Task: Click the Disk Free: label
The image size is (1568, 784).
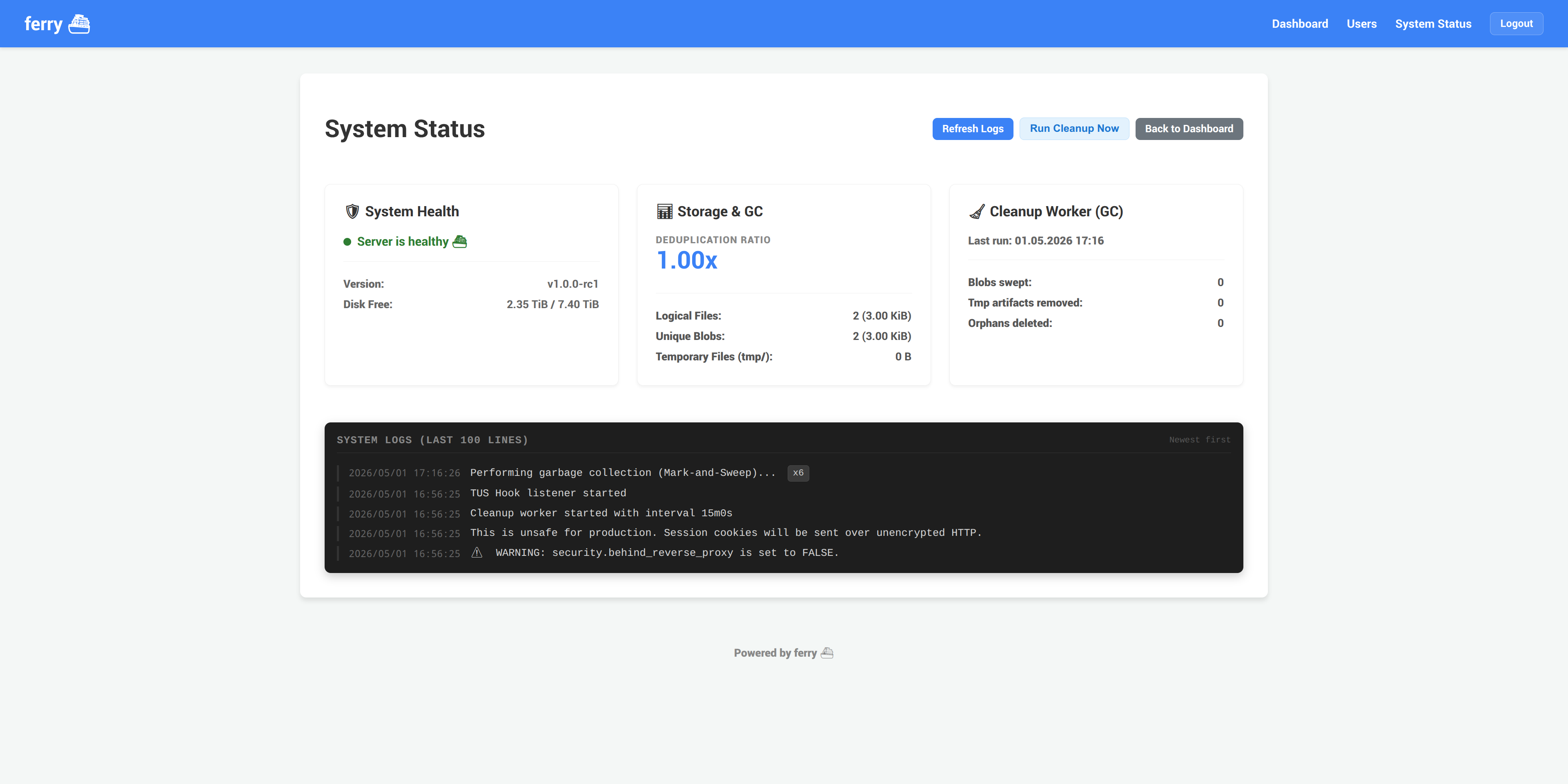Action: point(367,305)
